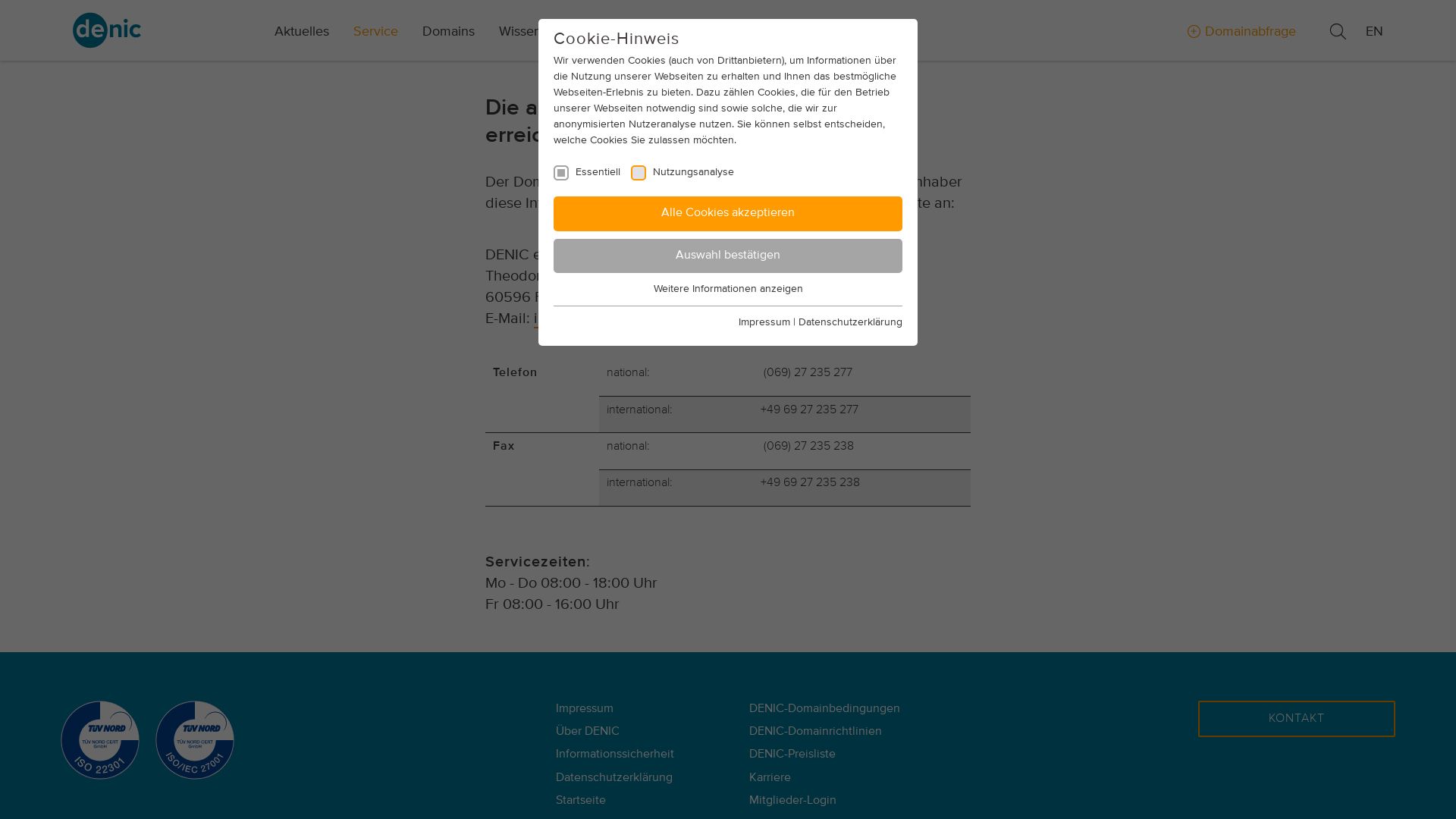The image size is (1456, 819).
Task: Open DENIC-Preisliste footer link
Action: tap(792, 754)
